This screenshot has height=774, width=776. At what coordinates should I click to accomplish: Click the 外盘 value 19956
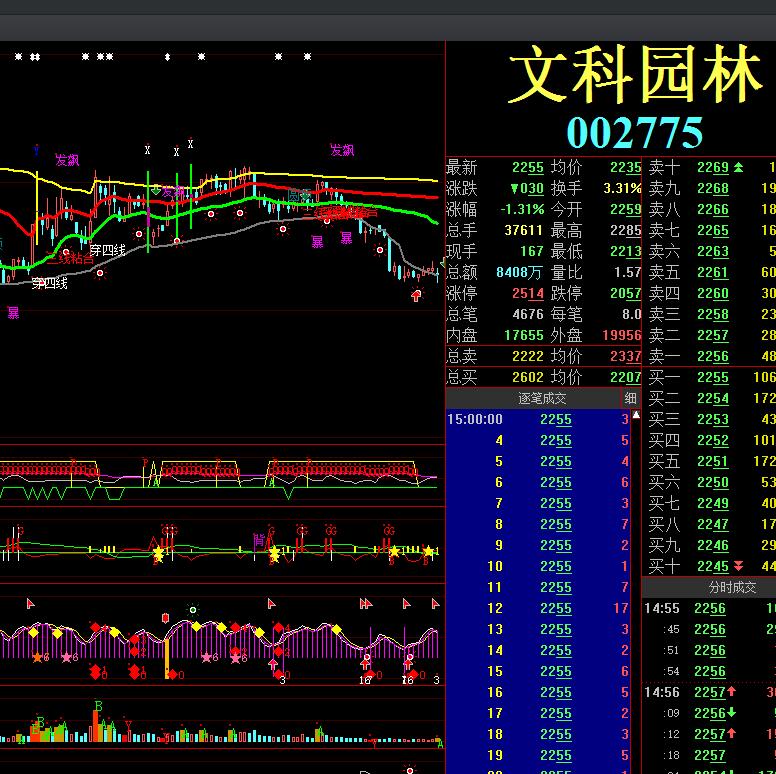[x=622, y=335]
